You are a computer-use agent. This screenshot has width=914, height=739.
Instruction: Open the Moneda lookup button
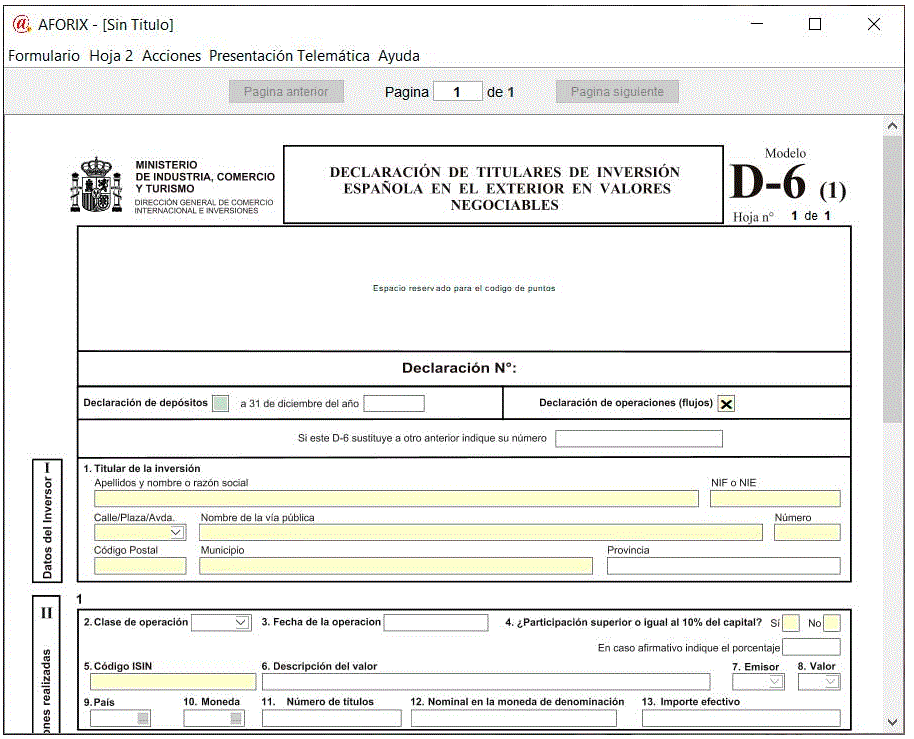(x=236, y=719)
